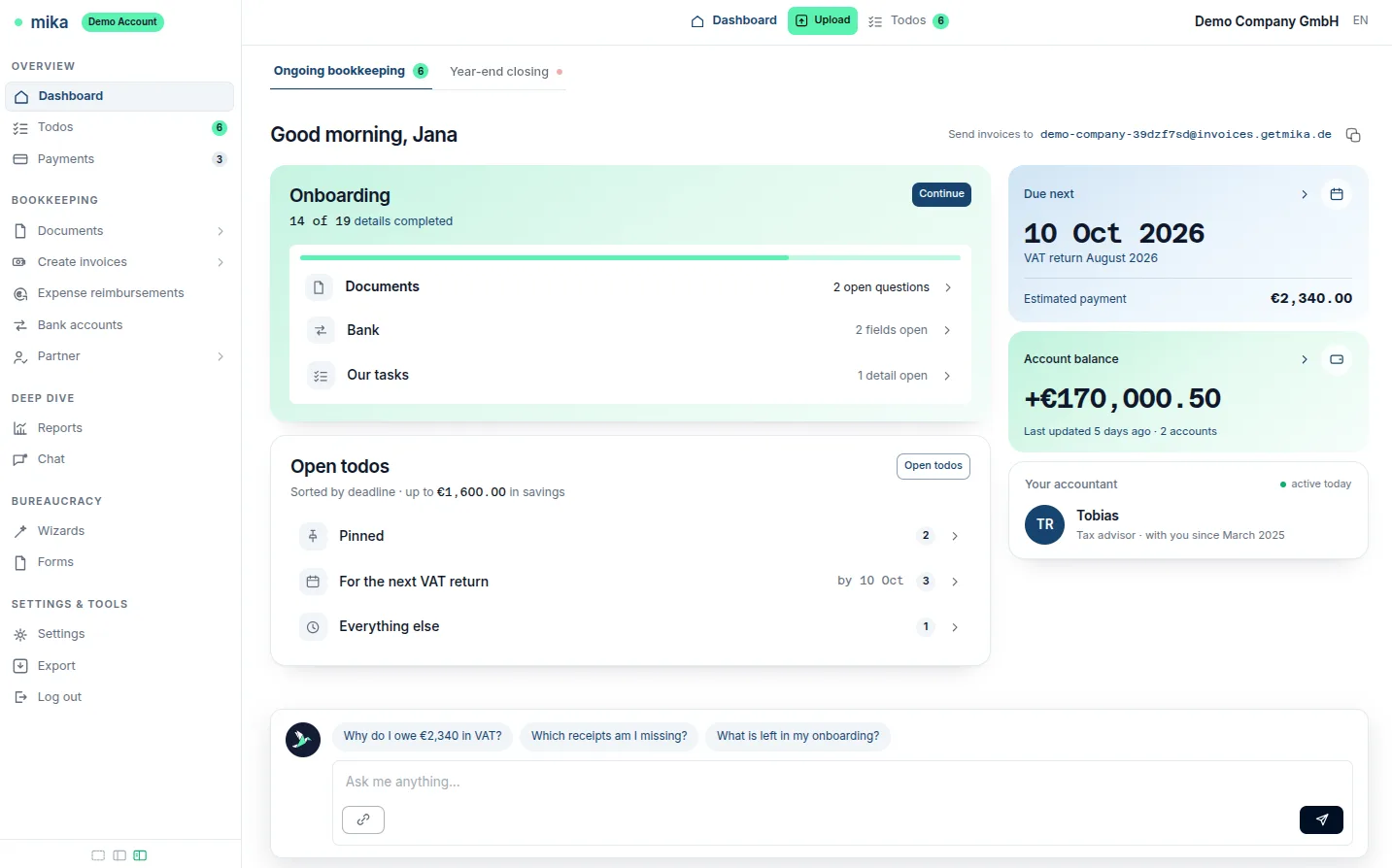This screenshot has width=1392, height=868.
Task: Open Todos in top navigation
Action: tap(908, 20)
